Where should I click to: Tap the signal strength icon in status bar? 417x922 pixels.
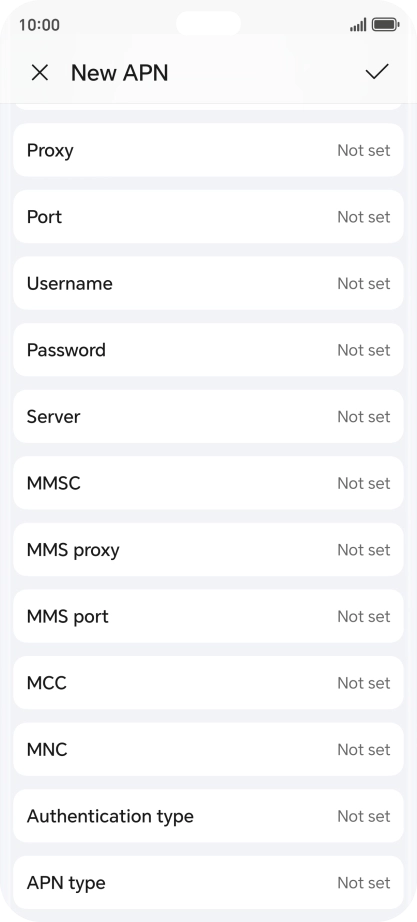[358, 25]
